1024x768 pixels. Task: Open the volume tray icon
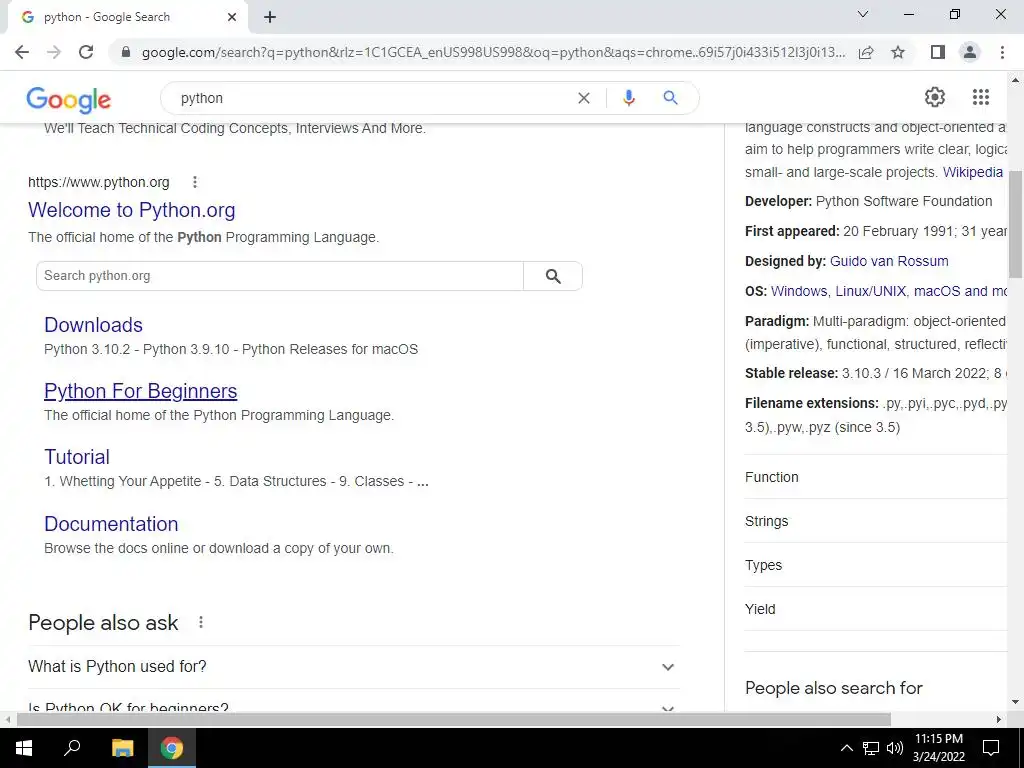pos(895,748)
